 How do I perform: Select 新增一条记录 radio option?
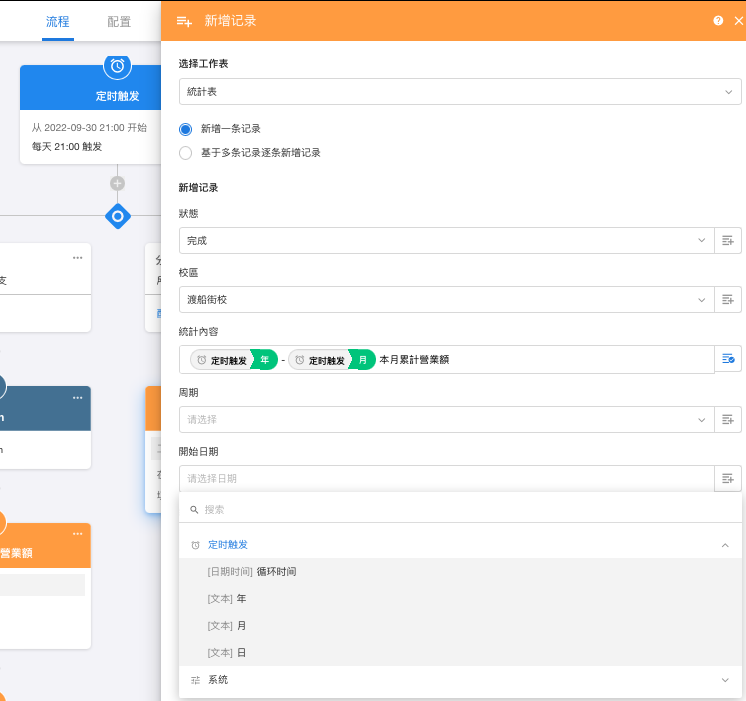tap(185, 129)
